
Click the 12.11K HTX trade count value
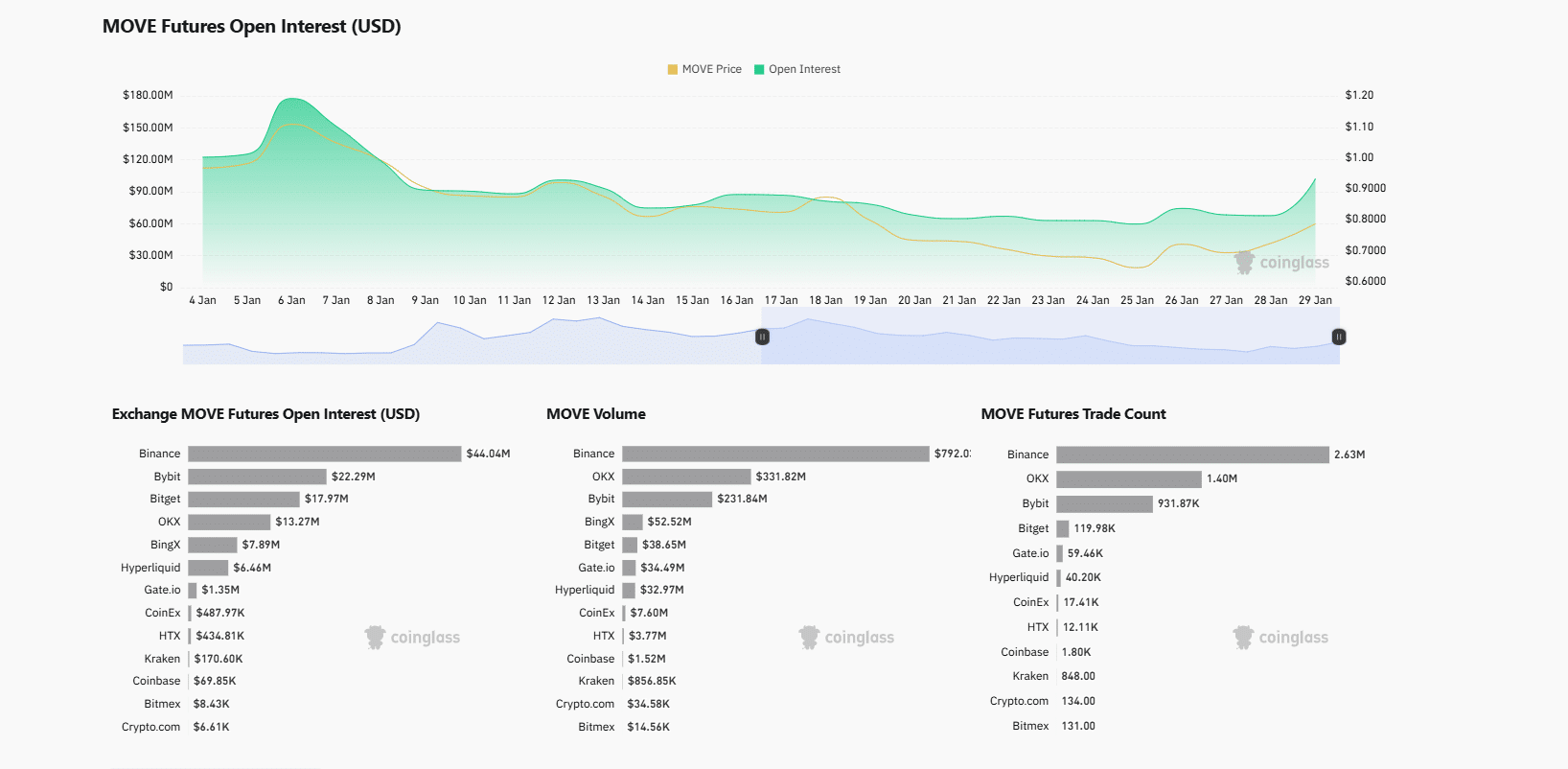point(1081,627)
